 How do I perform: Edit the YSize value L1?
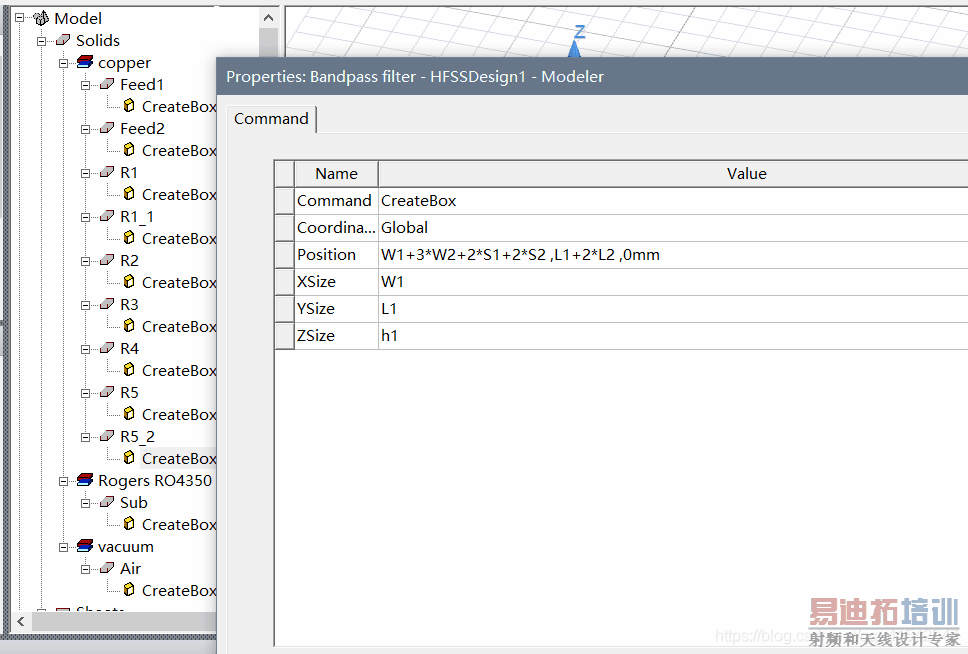pos(673,309)
